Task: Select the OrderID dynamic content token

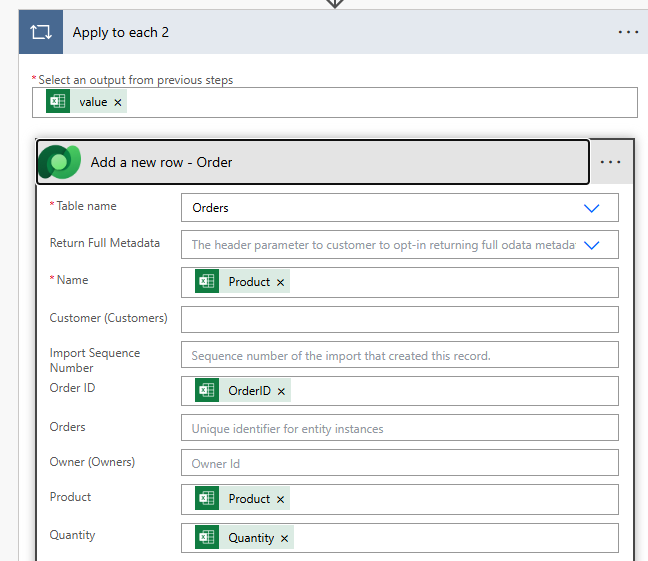Action: click(249, 391)
